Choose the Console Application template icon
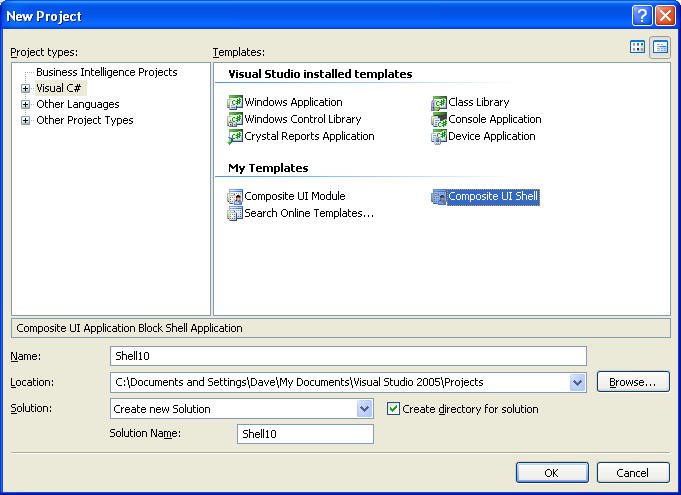The height and width of the screenshot is (495, 681). click(x=439, y=119)
